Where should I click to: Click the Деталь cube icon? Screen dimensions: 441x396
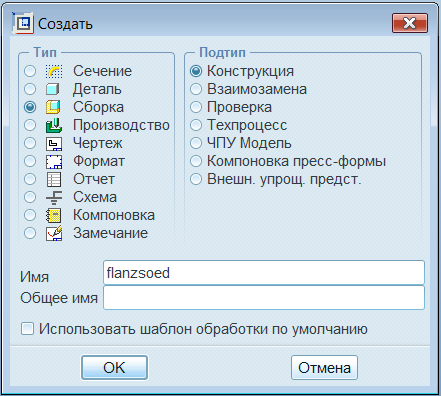coord(53,89)
